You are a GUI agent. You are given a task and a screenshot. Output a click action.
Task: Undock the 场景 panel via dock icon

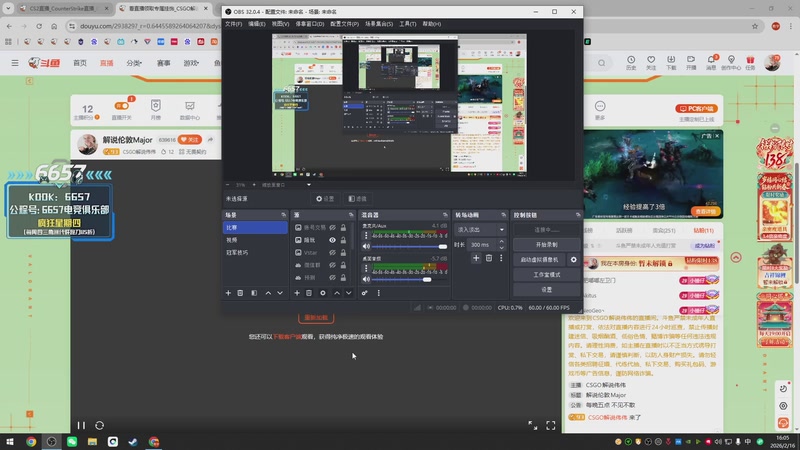pos(284,215)
